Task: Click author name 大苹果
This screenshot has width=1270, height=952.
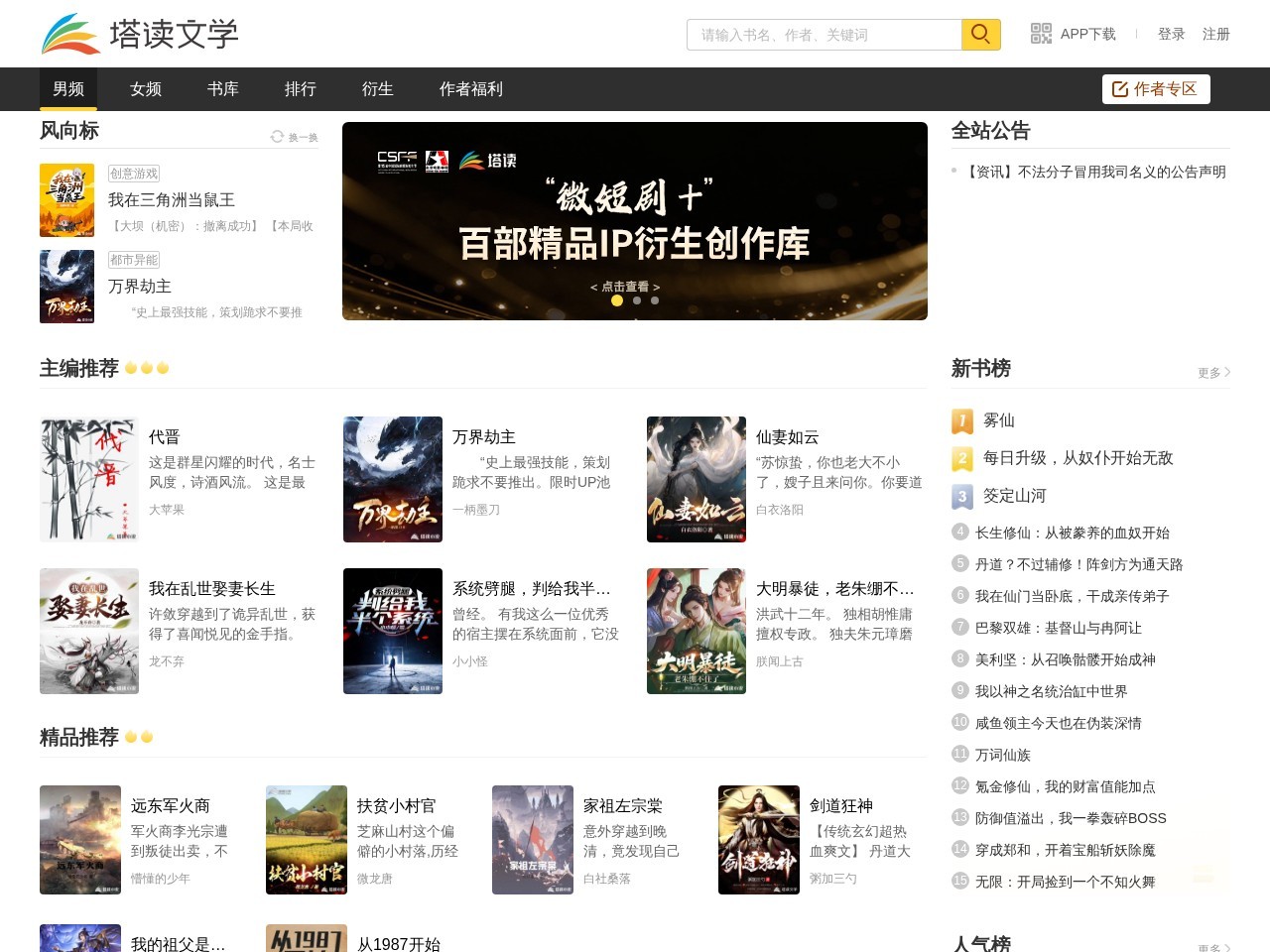Action: (167, 510)
